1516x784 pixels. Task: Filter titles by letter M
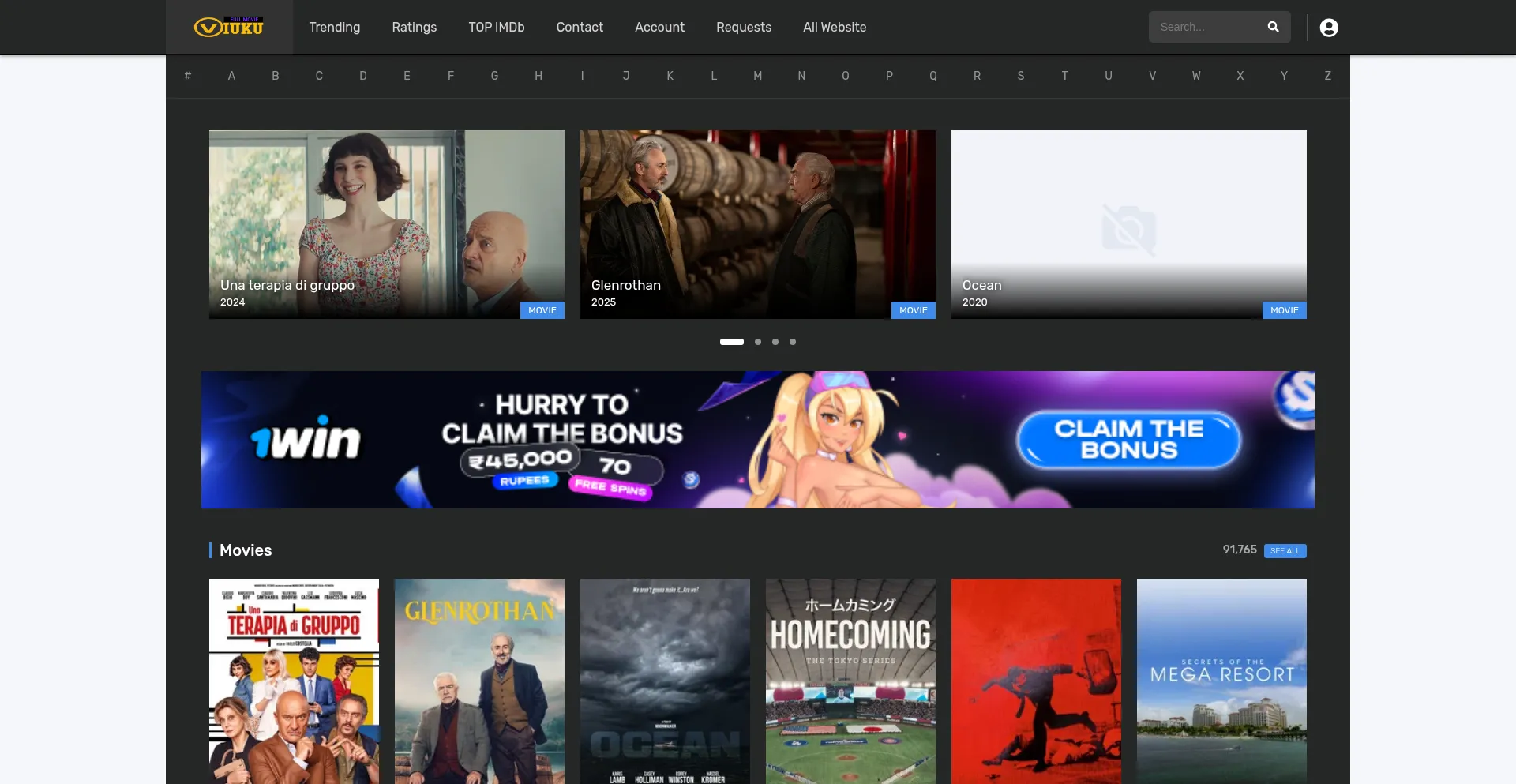pyautogui.click(x=758, y=76)
